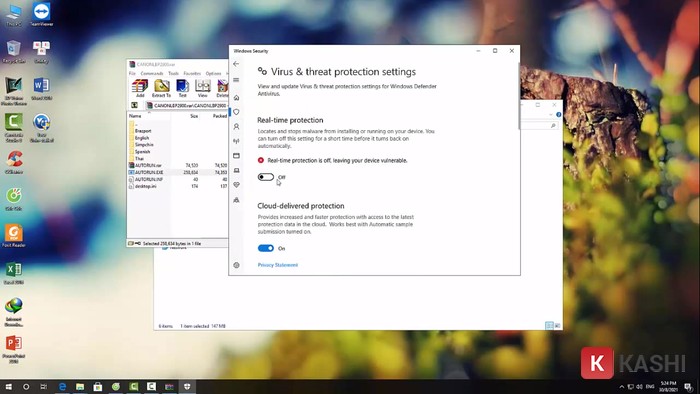Open Family options icon in sidebar
Image resolution: width=700 pixels, height=394 pixels.
pyautogui.click(x=236, y=200)
